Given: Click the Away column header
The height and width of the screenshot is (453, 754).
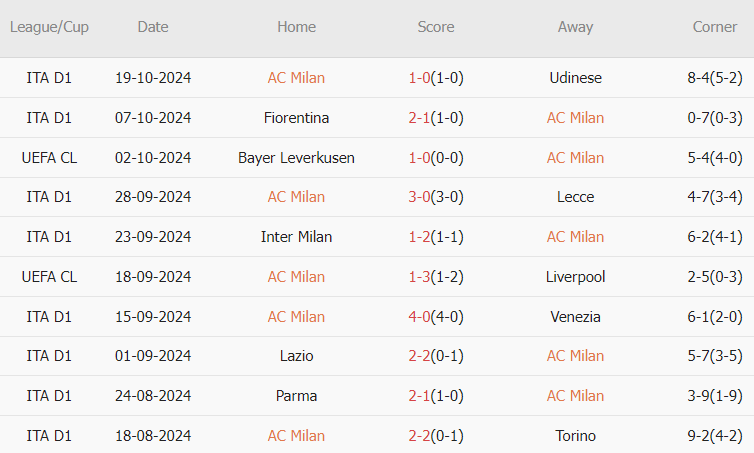Looking at the screenshot, I should click(575, 27).
